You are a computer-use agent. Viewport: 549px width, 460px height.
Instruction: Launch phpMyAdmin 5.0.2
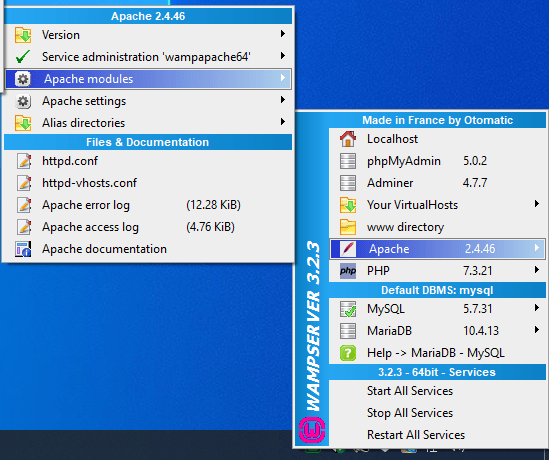(x=437, y=161)
